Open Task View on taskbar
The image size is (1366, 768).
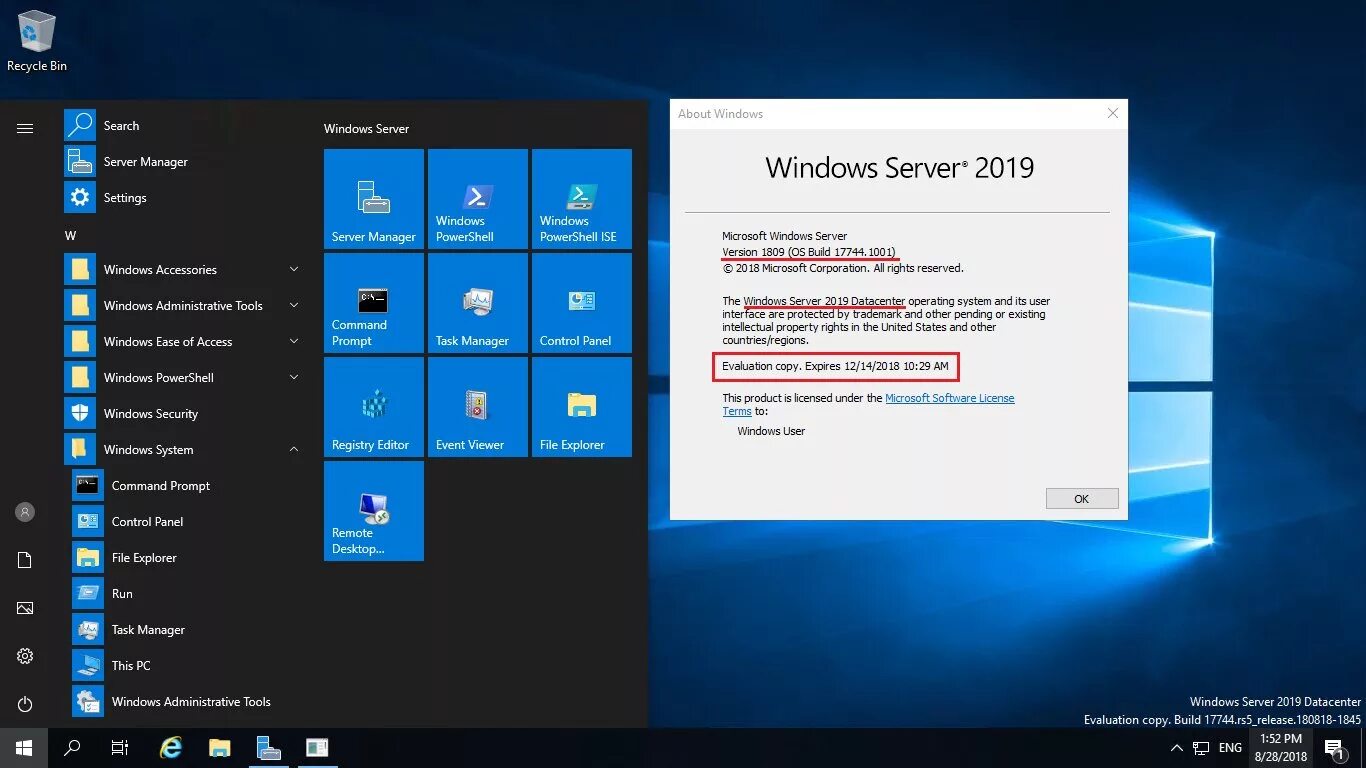120,748
